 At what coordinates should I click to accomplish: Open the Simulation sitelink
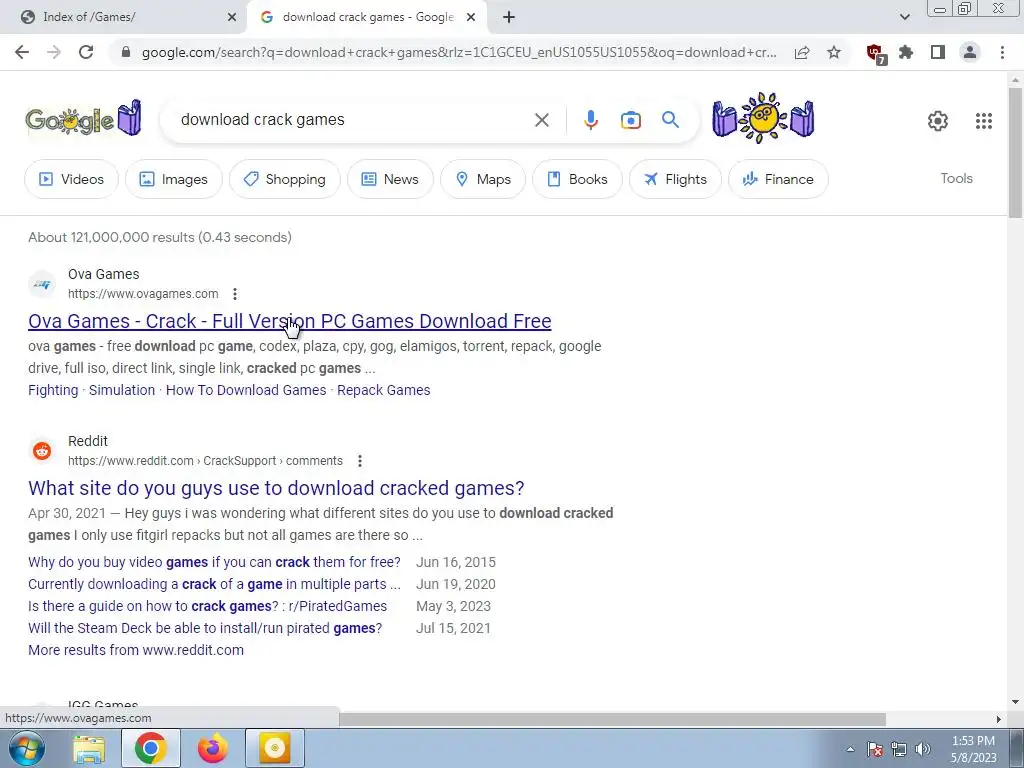(121, 390)
